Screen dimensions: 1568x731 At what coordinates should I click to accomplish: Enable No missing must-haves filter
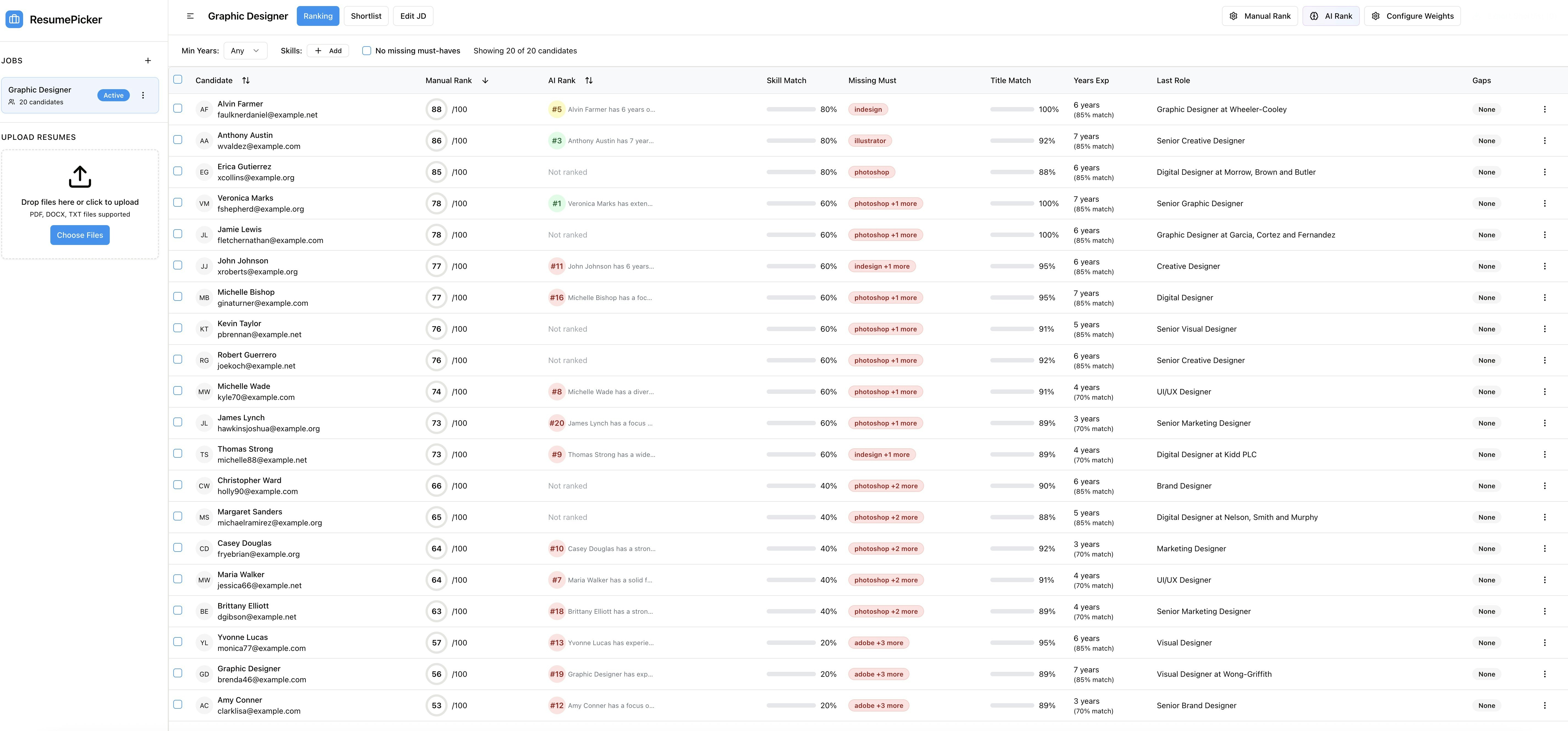click(x=366, y=51)
